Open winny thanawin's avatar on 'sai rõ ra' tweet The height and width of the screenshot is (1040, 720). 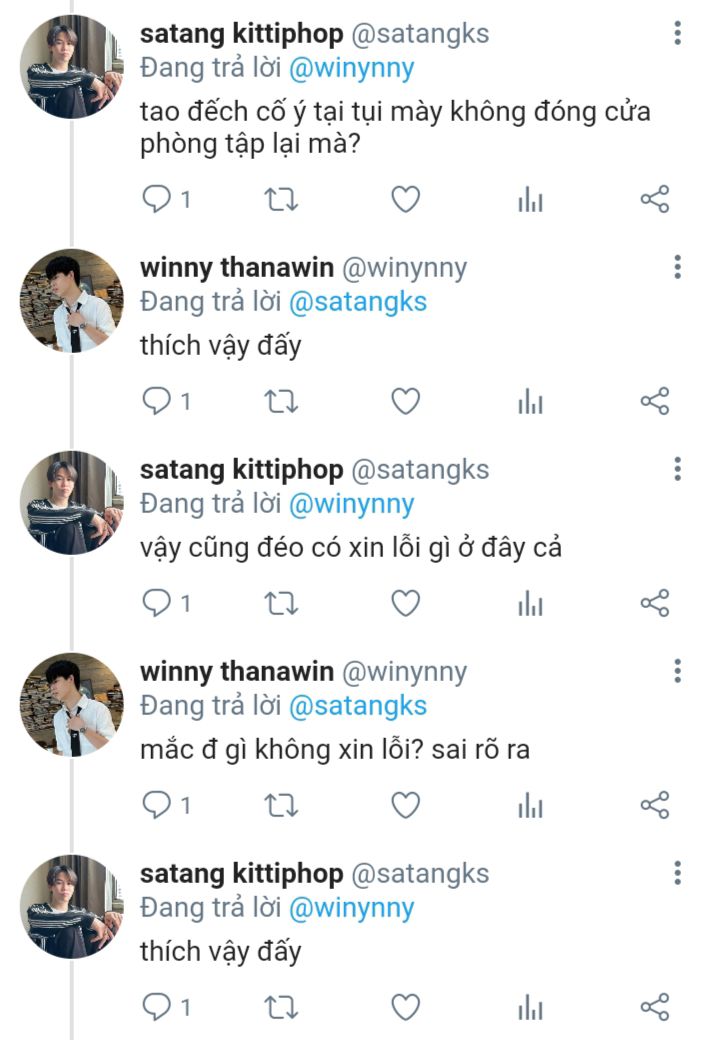click(x=71, y=705)
